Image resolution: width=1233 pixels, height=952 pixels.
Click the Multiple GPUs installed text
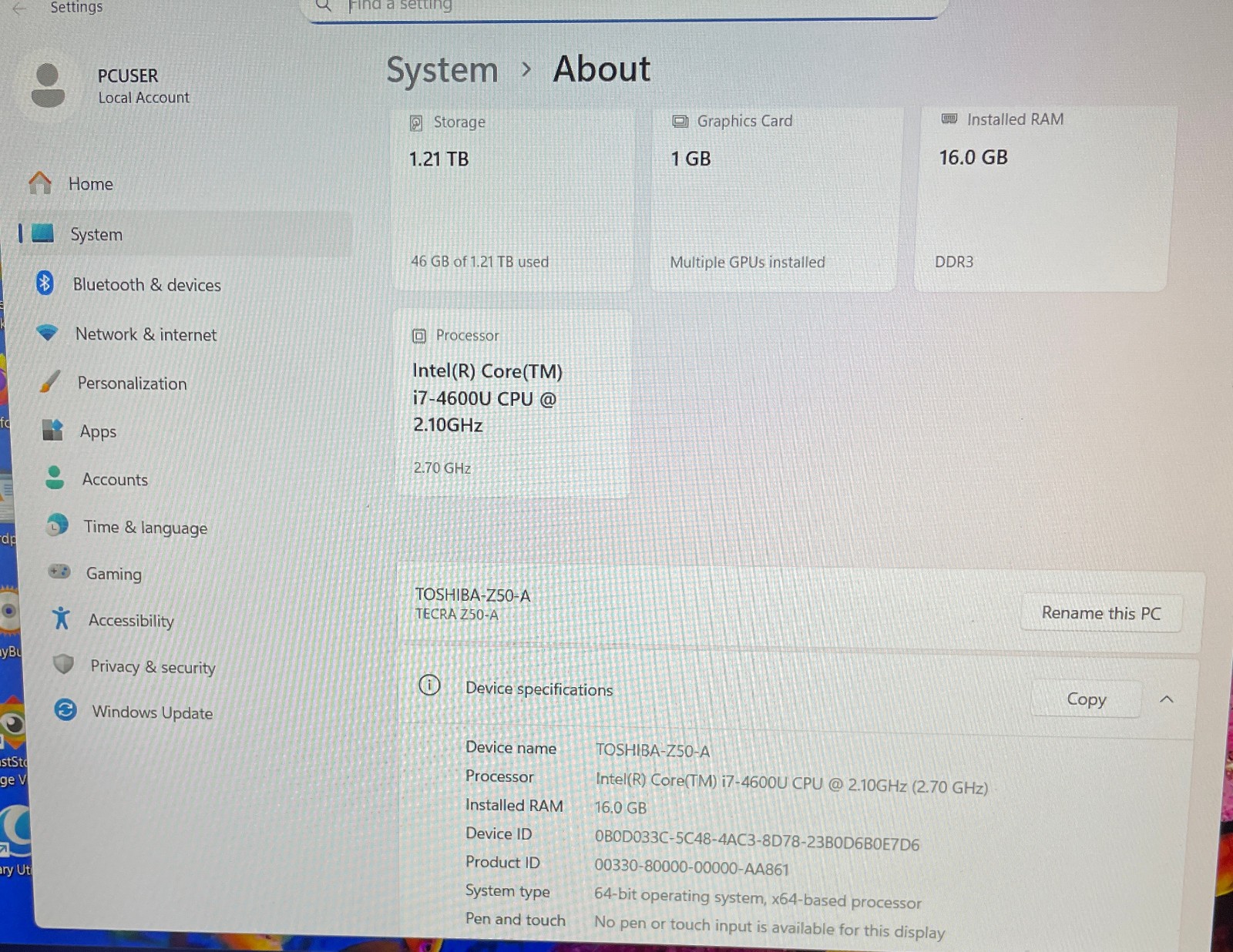coord(747,262)
